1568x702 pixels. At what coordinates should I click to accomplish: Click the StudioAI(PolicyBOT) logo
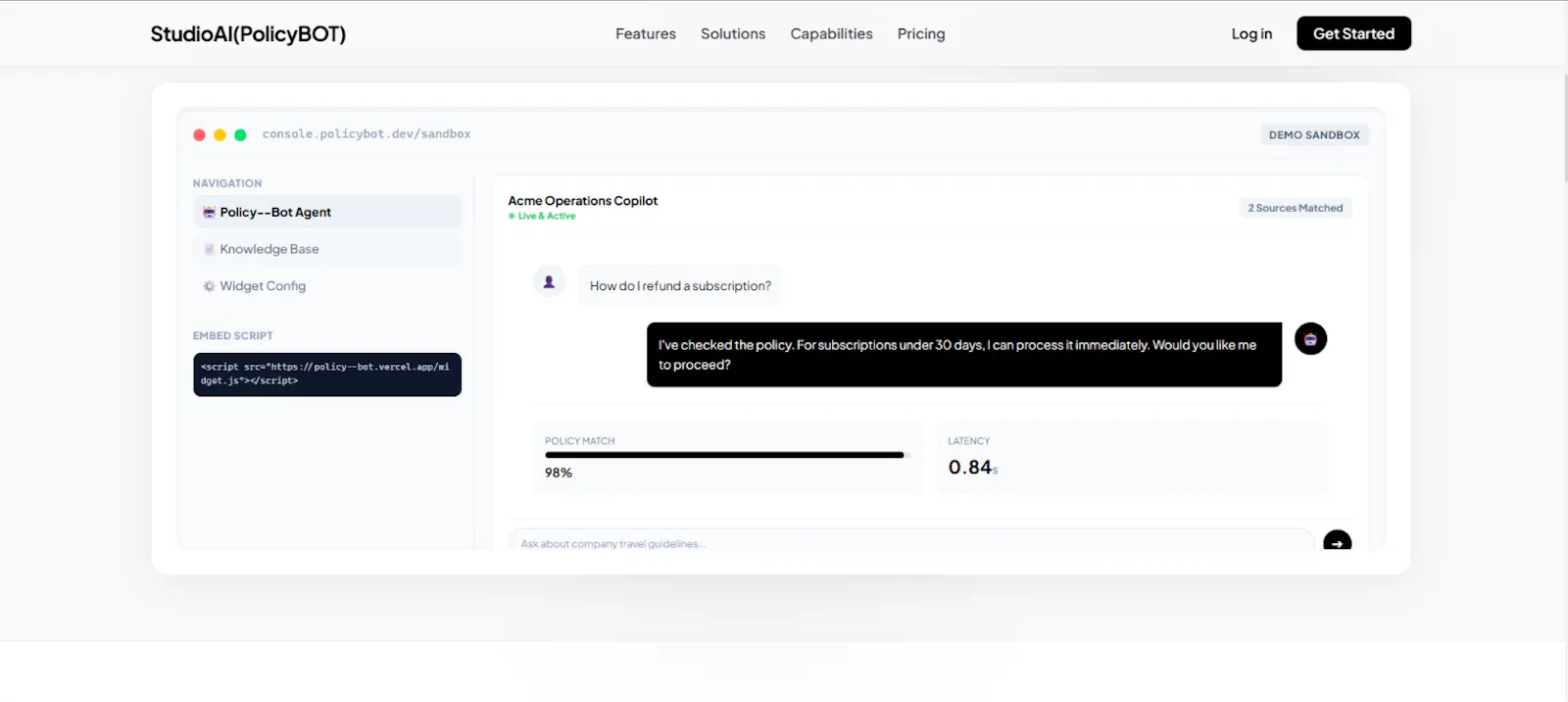tap(248, 33)
